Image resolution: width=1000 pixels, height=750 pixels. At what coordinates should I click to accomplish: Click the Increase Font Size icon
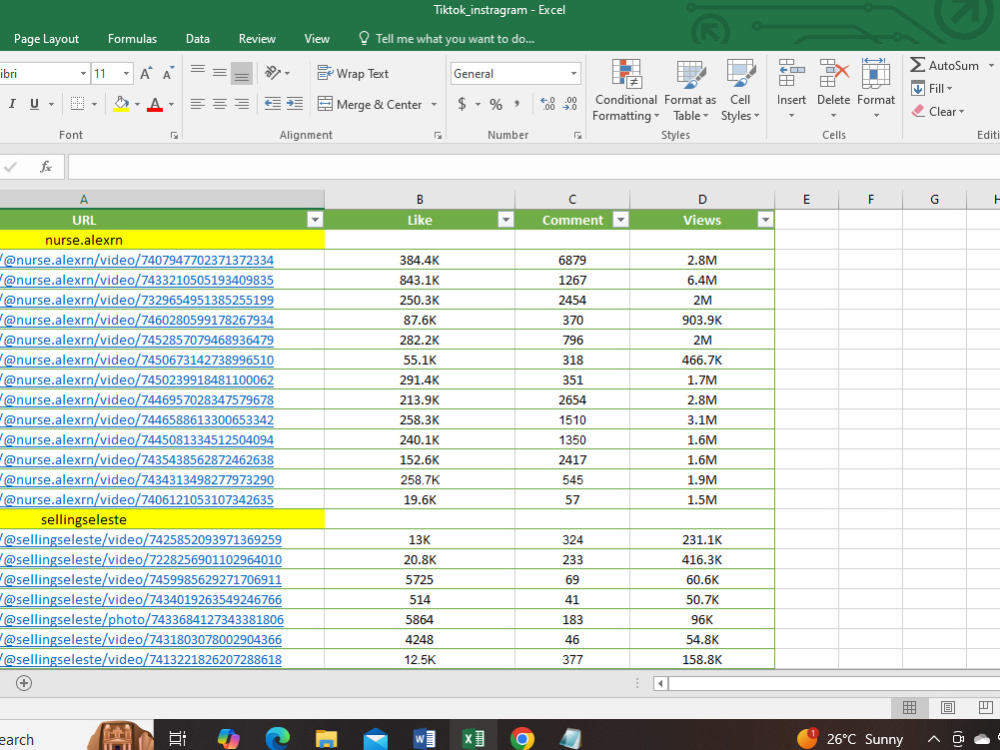coord(146,73)
